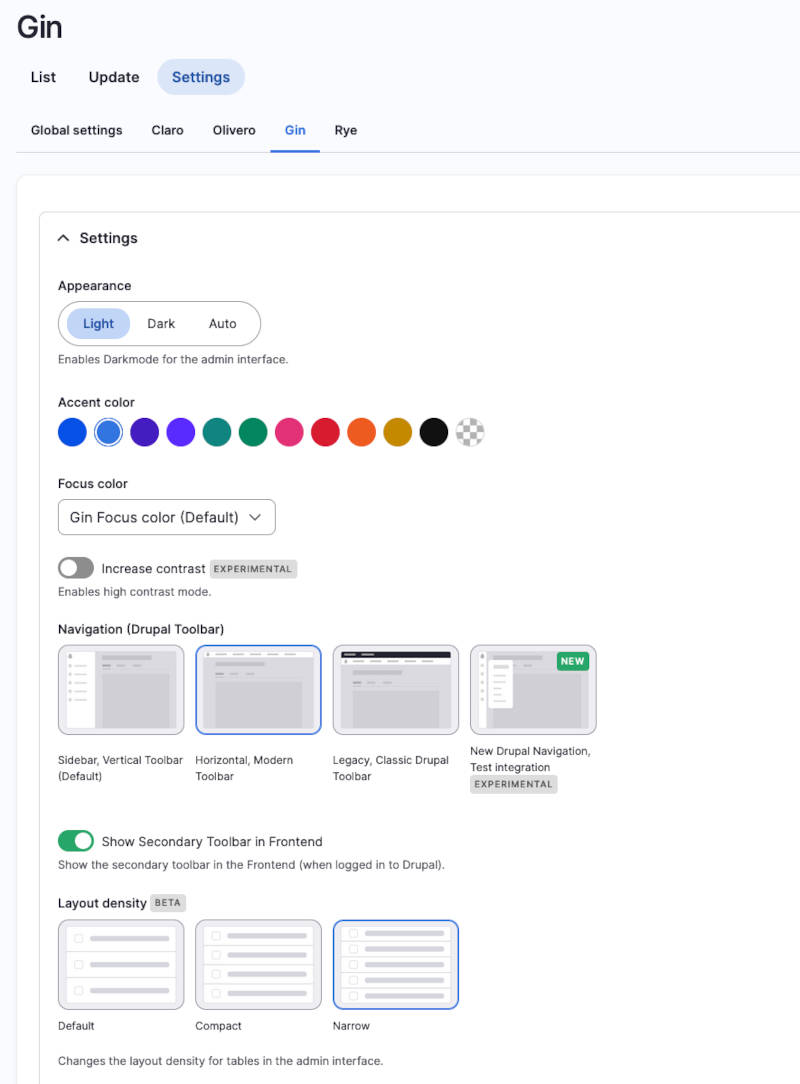Click the New Drupal Navigation, Test integration label

[530, 759]
